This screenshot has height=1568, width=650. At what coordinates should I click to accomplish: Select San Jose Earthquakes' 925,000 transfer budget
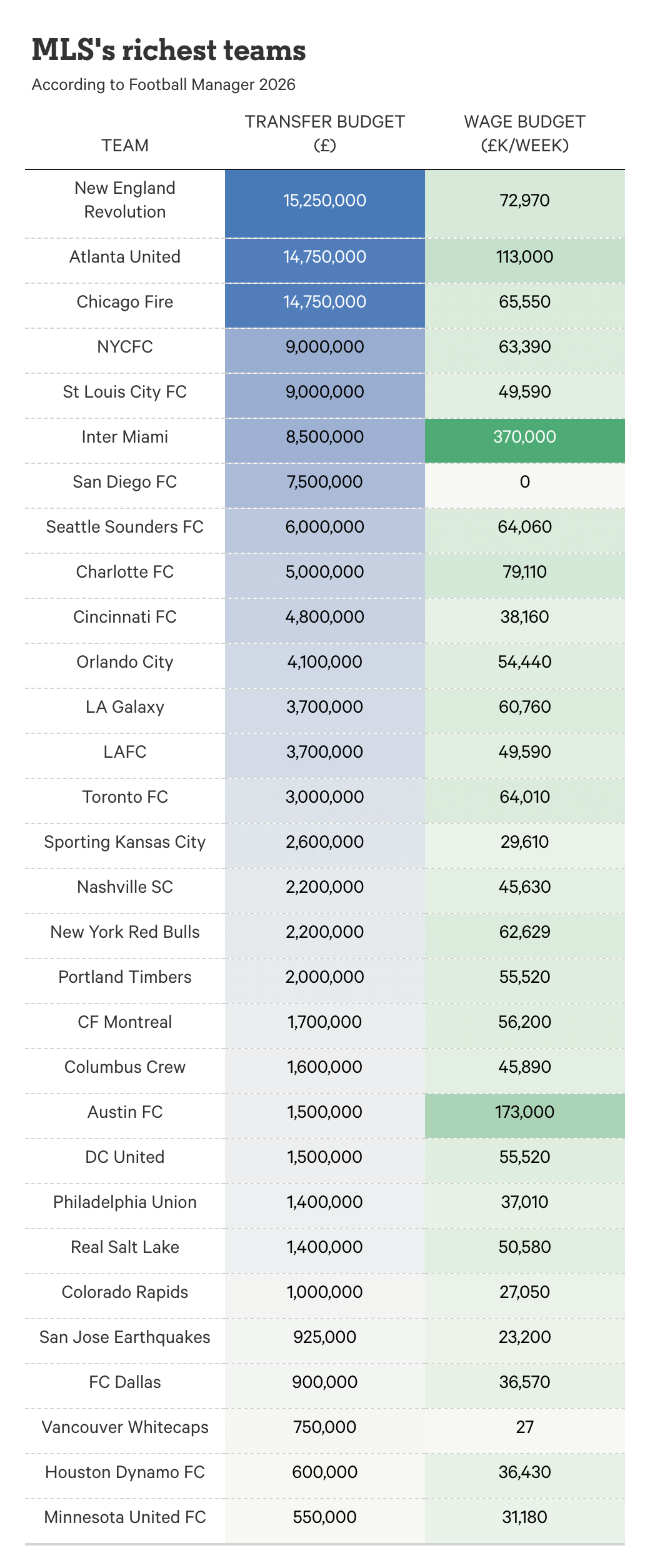click(324, 1337)
